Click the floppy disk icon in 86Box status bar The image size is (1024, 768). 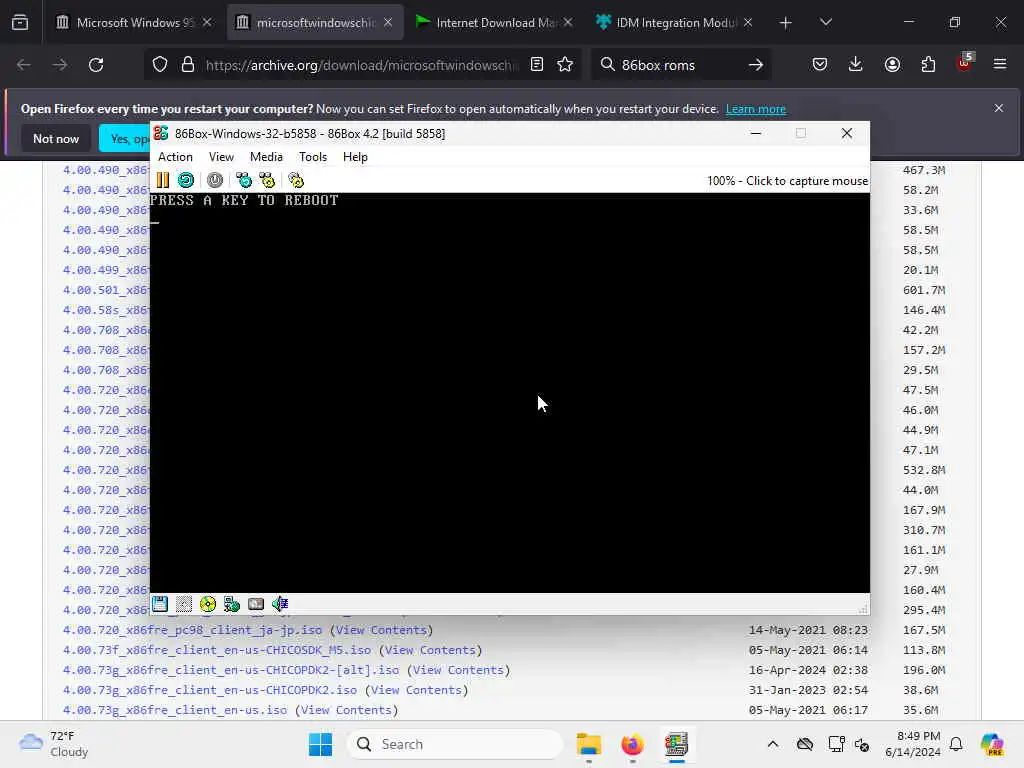[x=160, y=604]
